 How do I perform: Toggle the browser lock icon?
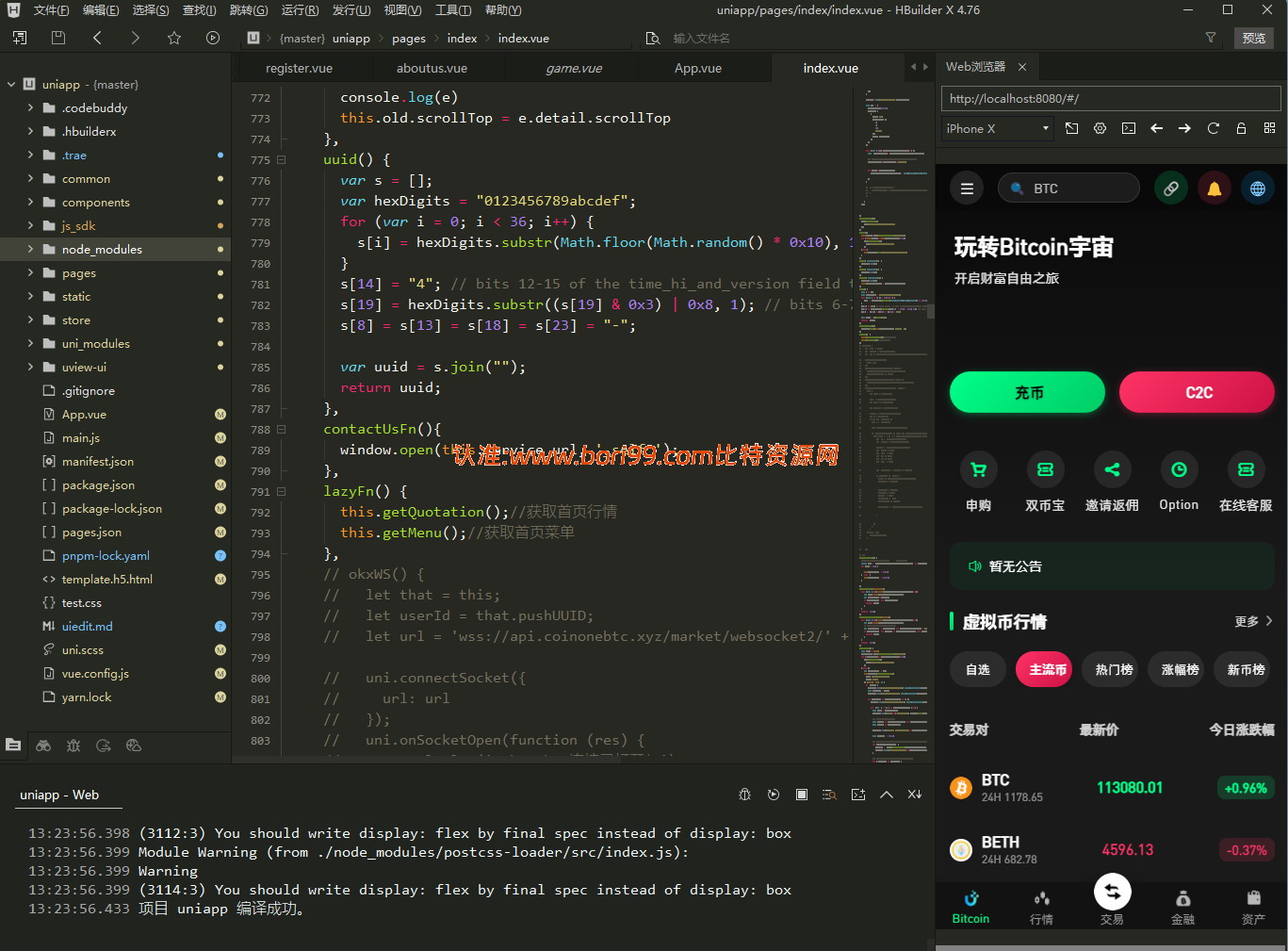pos(1242,128)
